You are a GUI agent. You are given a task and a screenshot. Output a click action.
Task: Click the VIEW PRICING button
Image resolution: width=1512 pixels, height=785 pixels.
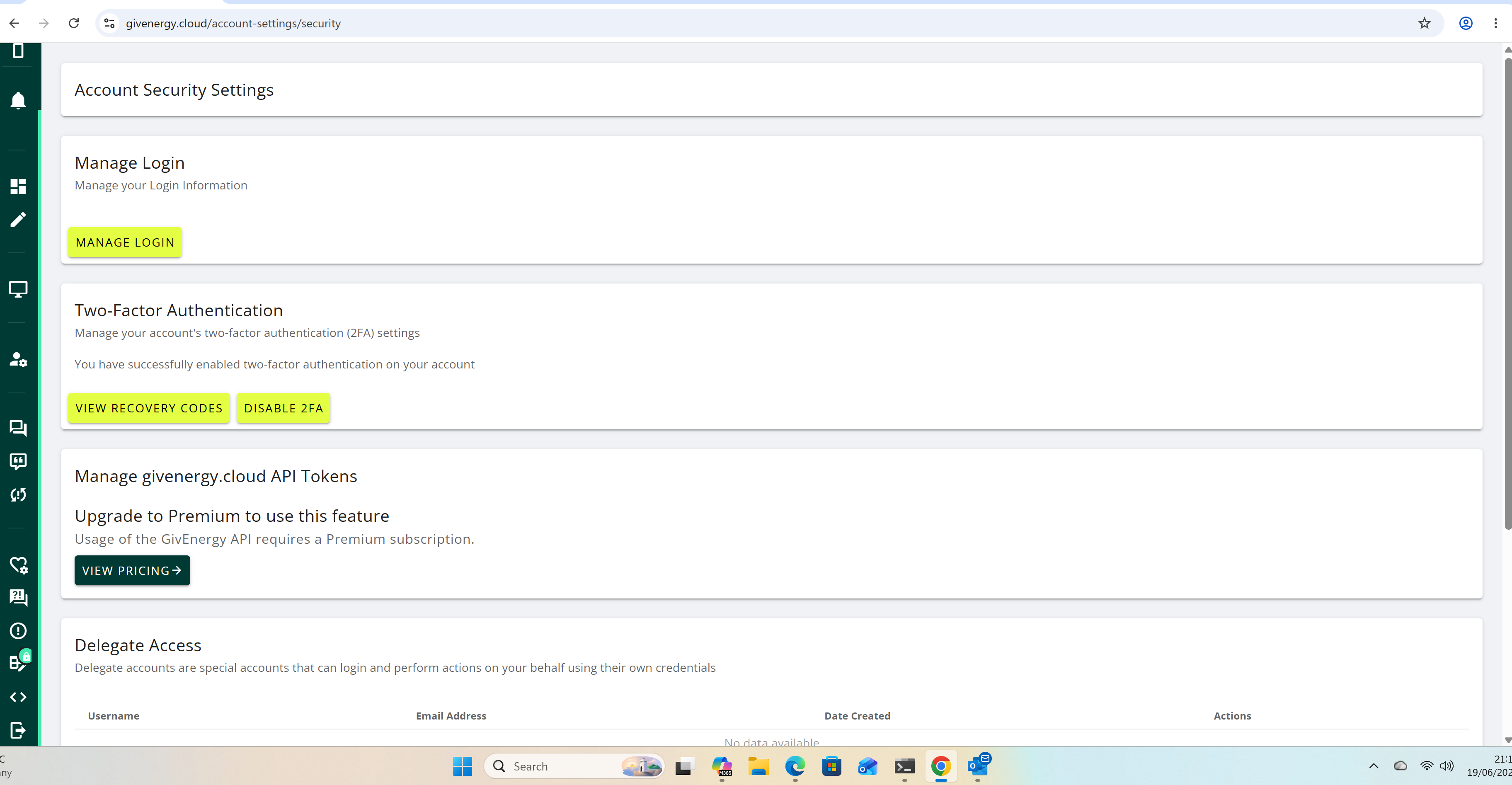pyautogui.click(x=132, y=571)
